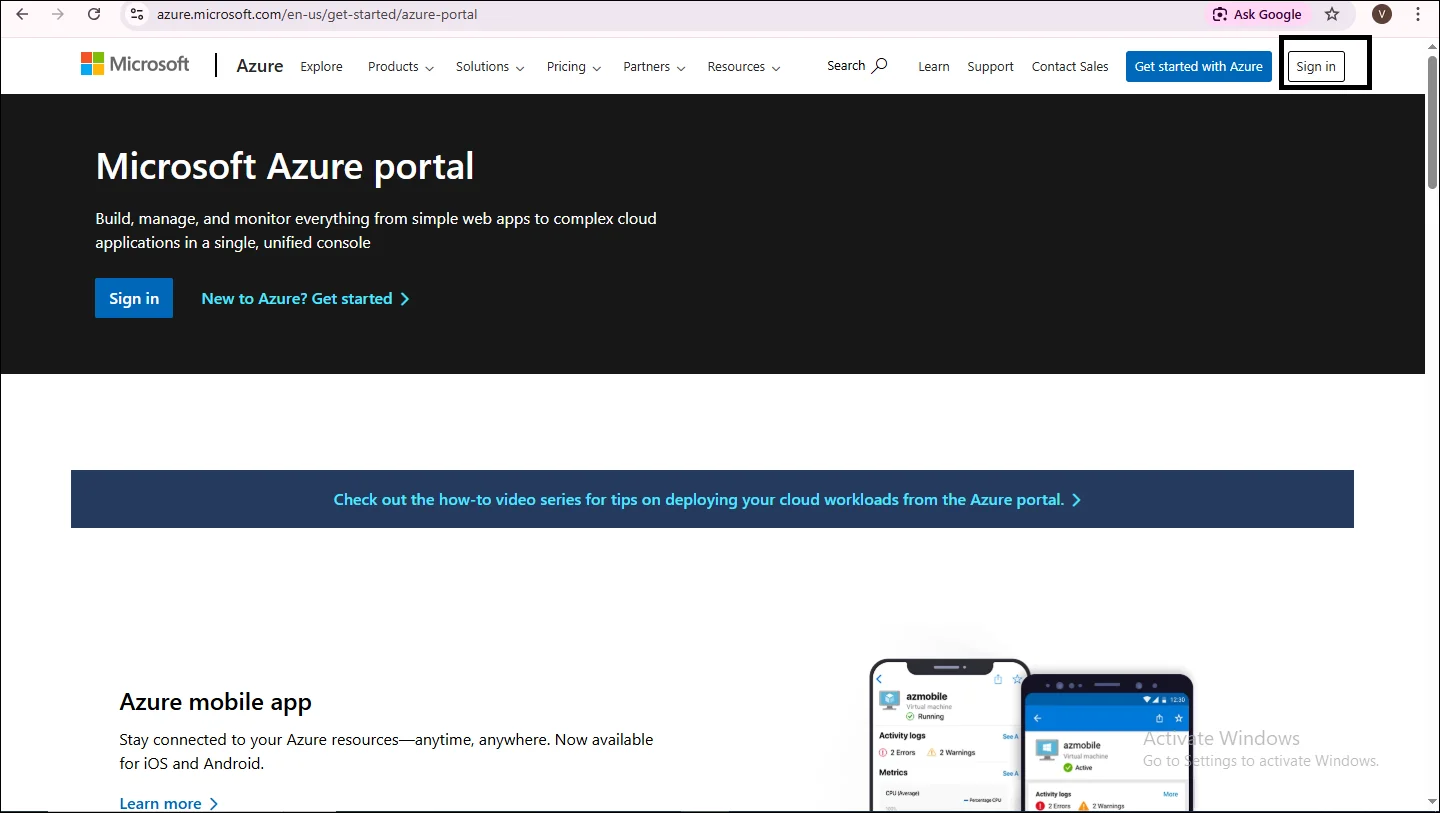Click the Azure mobile app heading
The height and width of the screenshot is (813, 1440).
pos(215,702)
